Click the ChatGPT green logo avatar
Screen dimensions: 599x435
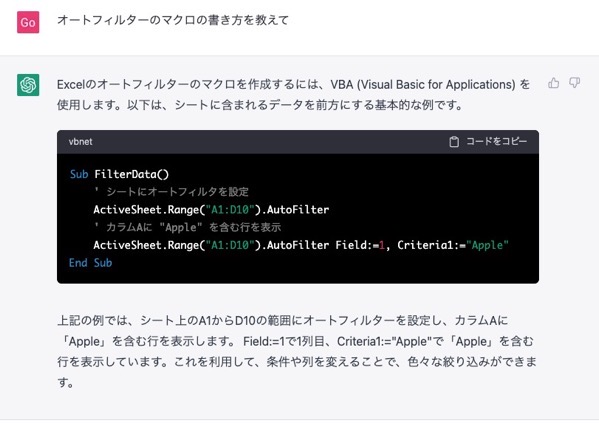click(x=28, y=85)
